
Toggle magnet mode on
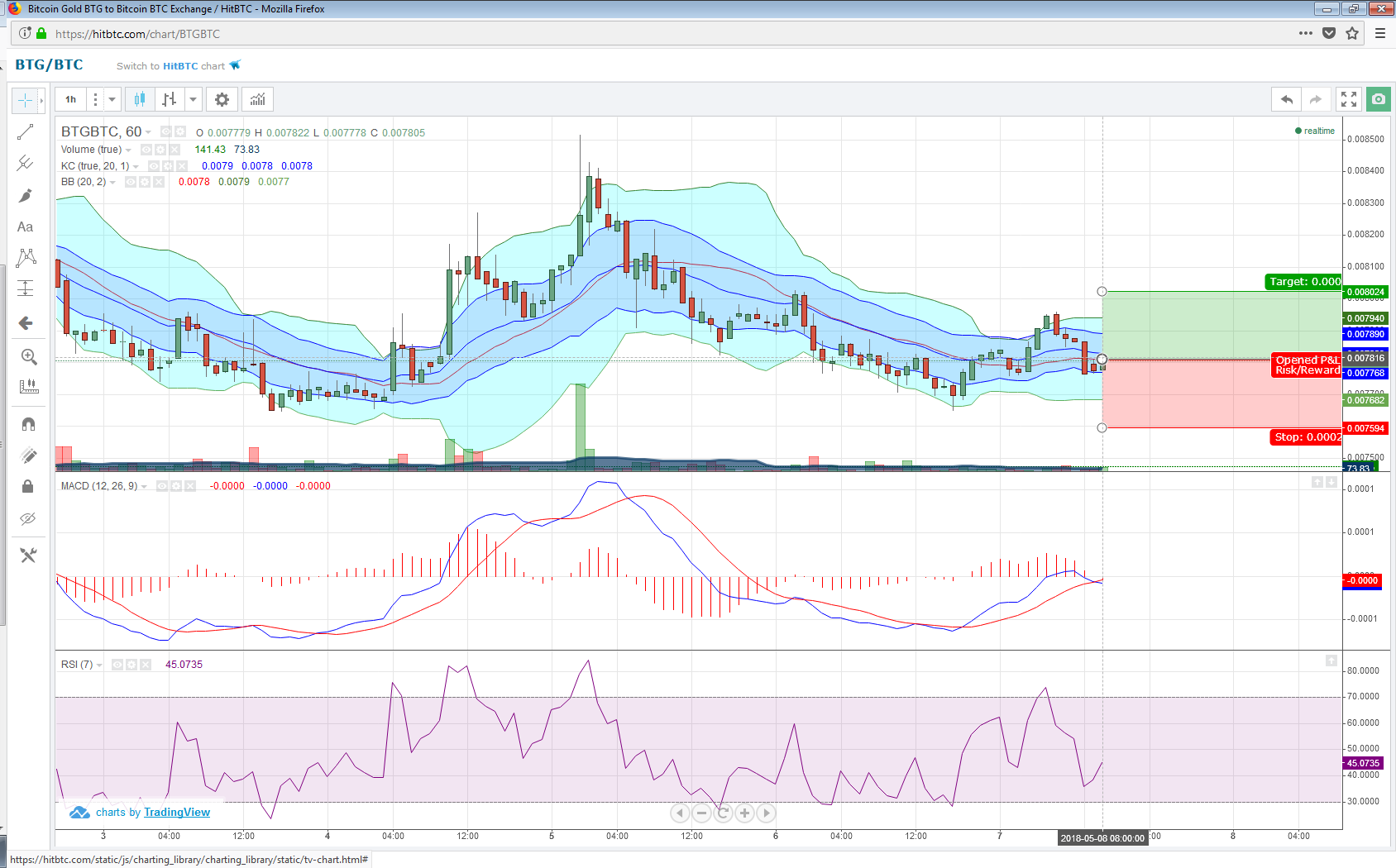(x=29, y=424)
